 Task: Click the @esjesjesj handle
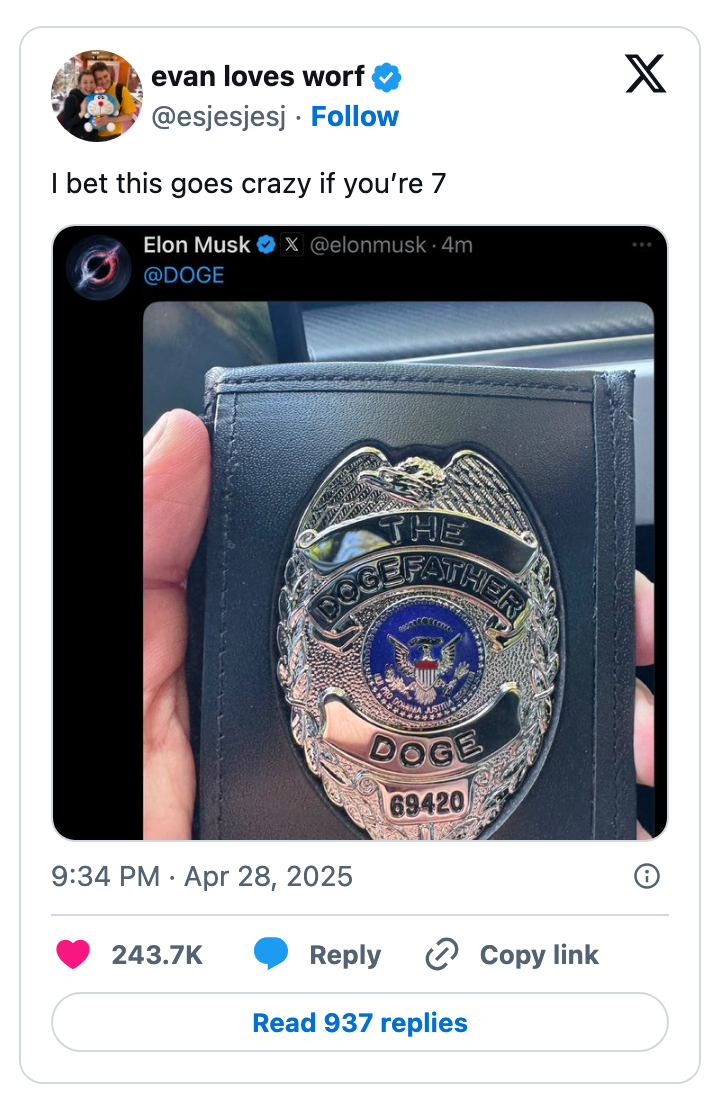(220, 117)
